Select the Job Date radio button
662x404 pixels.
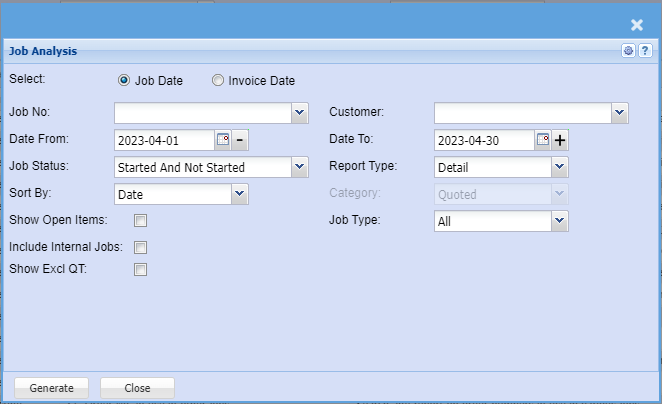click(124, 81)
